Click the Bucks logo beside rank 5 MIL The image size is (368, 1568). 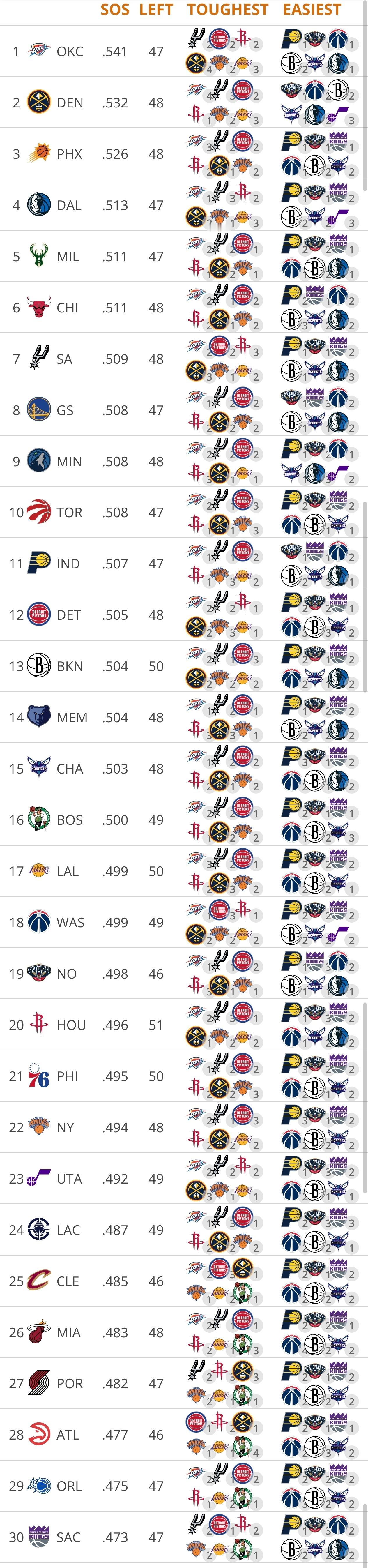click(39, 256)
